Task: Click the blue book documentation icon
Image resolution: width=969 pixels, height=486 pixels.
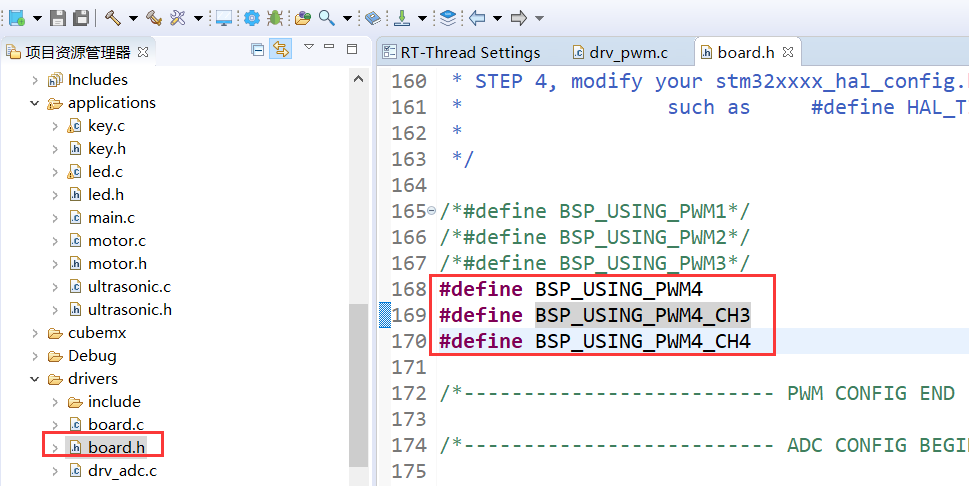Action: [x=373, y=18]
